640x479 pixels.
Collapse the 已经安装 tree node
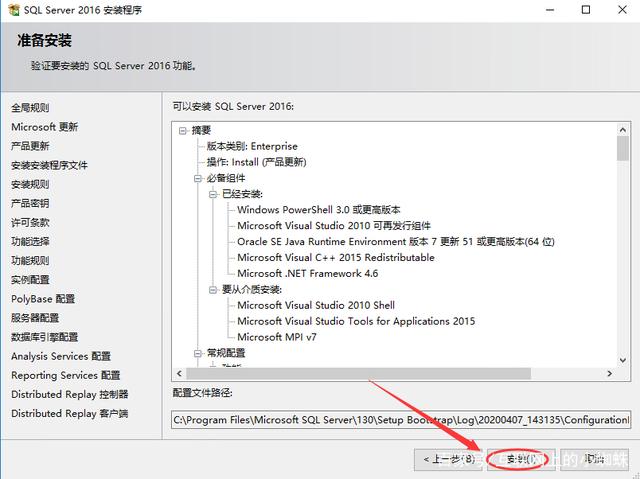tap(213, 194)
